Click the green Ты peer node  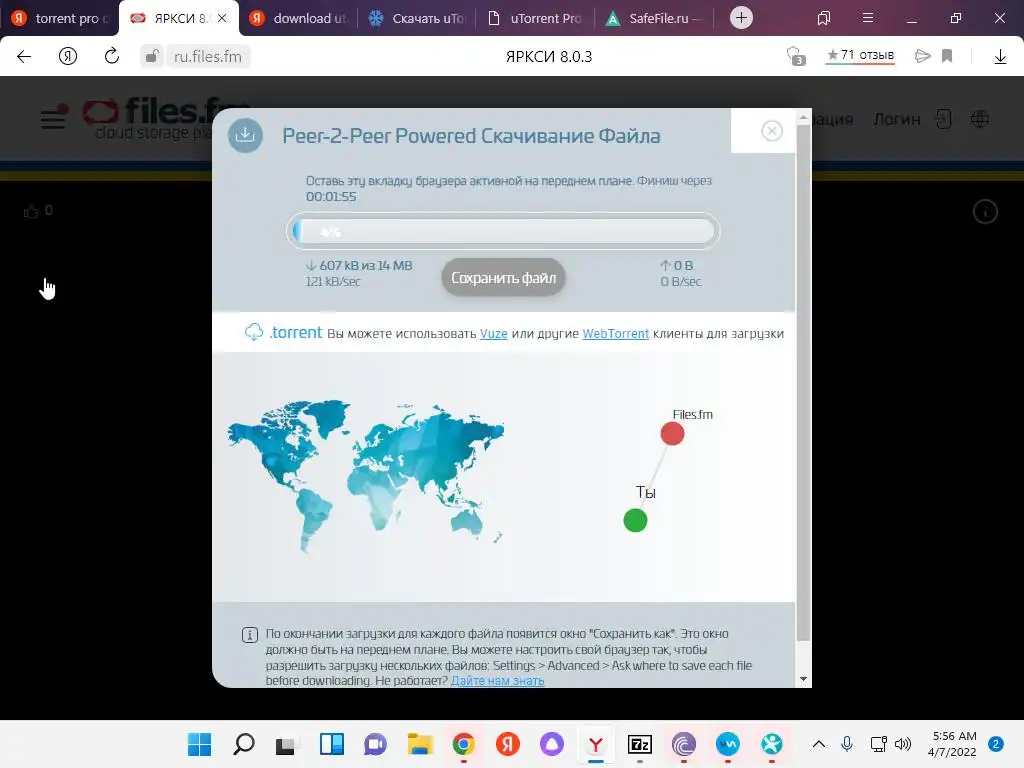[x=635, y=520]
